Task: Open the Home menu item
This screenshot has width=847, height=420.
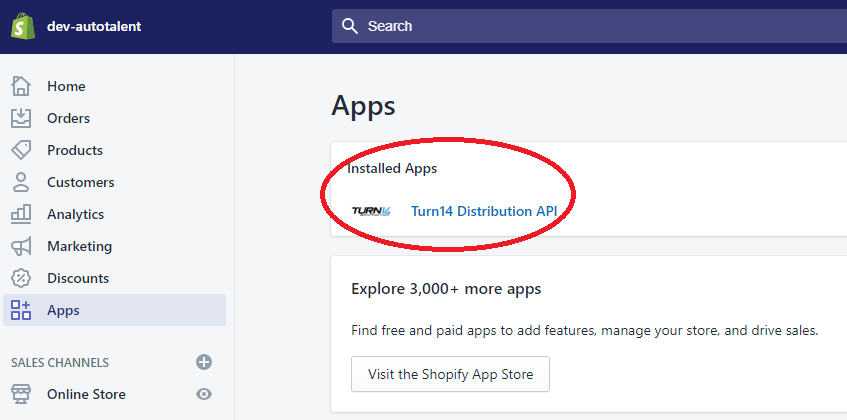Action: point(66,86)
